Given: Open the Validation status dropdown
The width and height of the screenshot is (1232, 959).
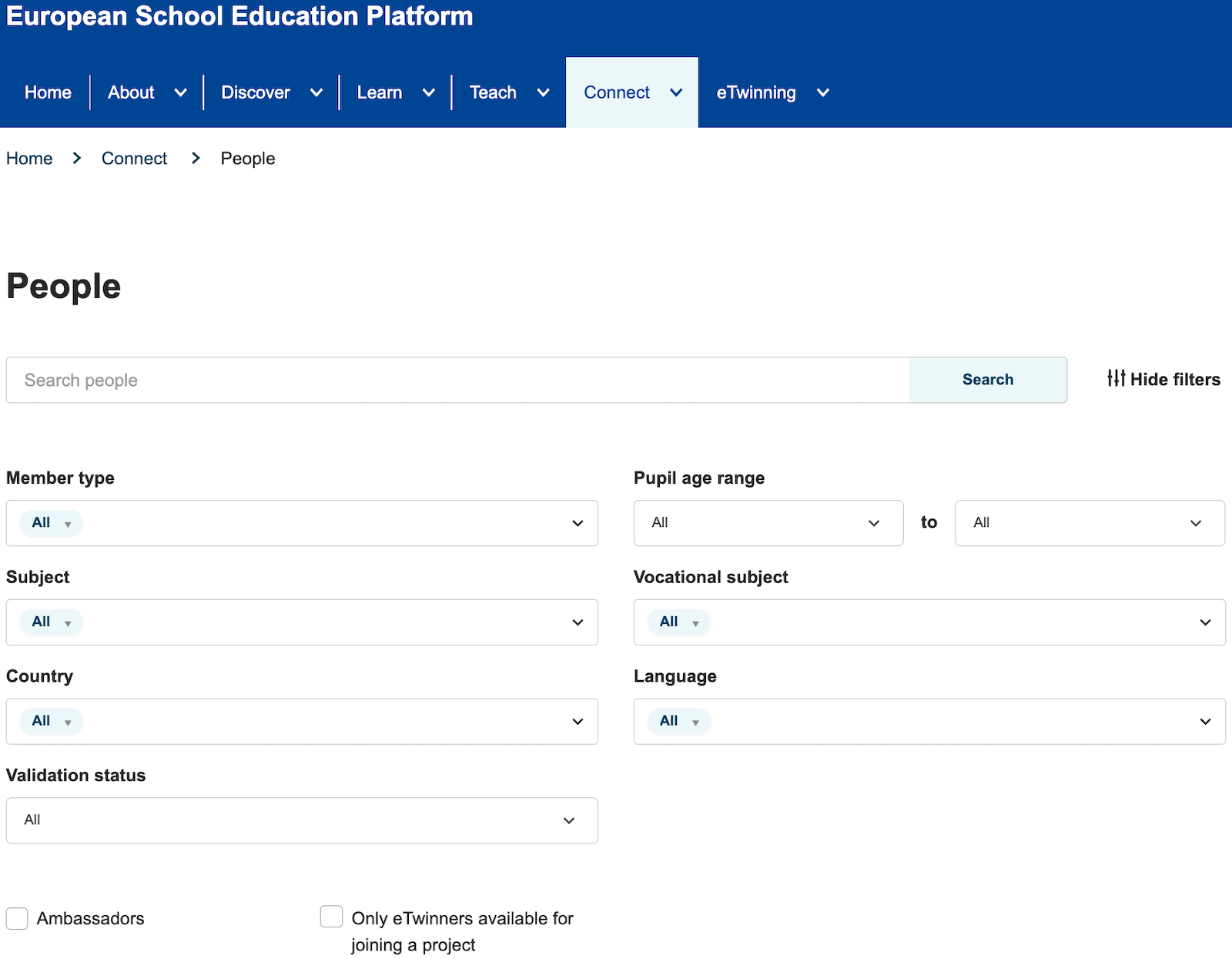Looking at the screenshot, I should (302, 820).
